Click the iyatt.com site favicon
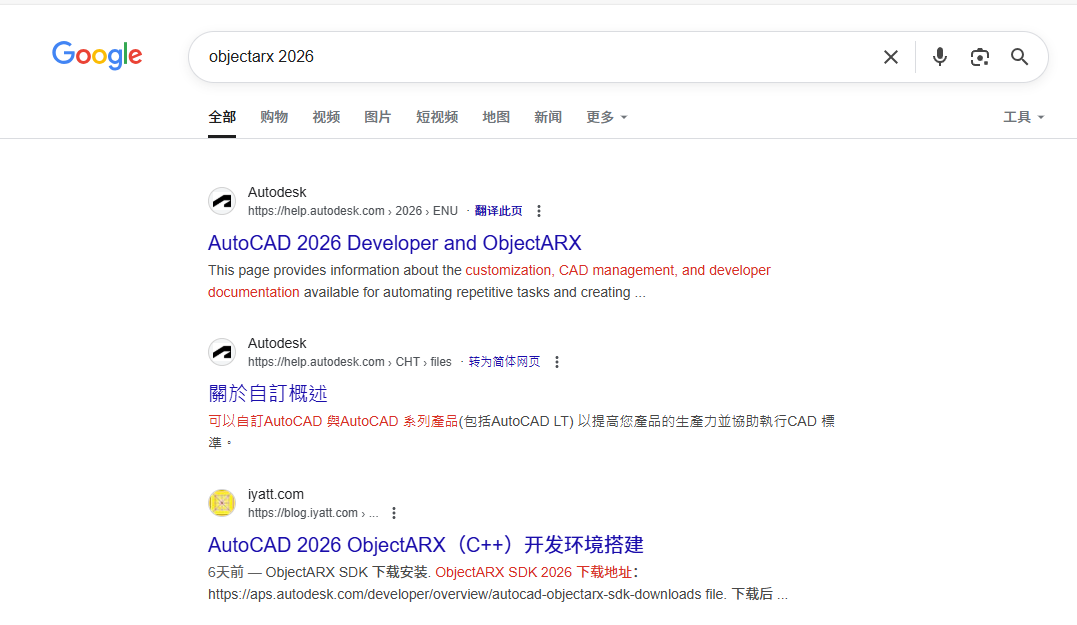The width and height of the screenshot is (1077, 625). pyautogui.click(x=222, y=503)
